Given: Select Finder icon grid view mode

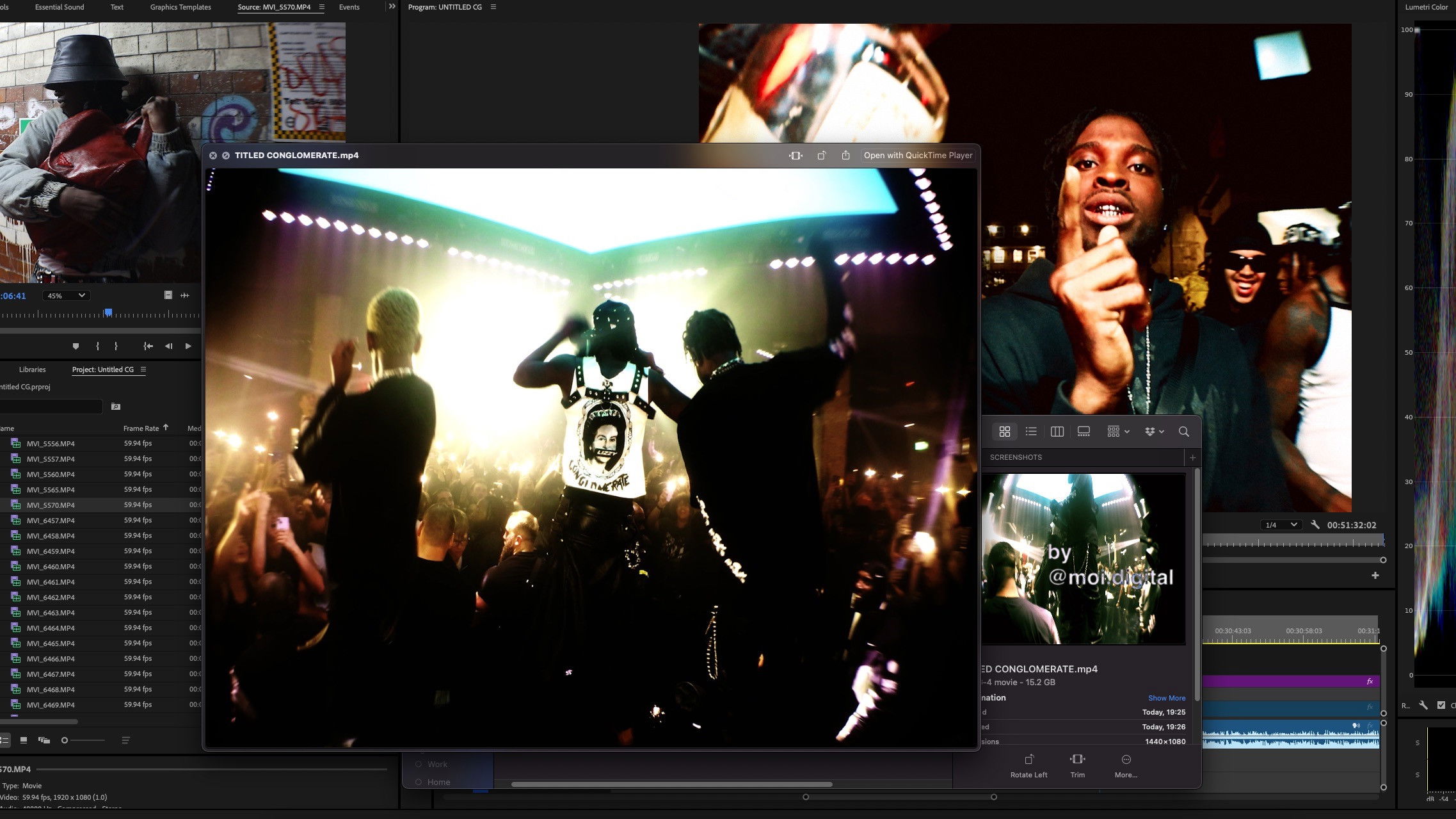Looking at the screenshot, I should click(1004, 432).
